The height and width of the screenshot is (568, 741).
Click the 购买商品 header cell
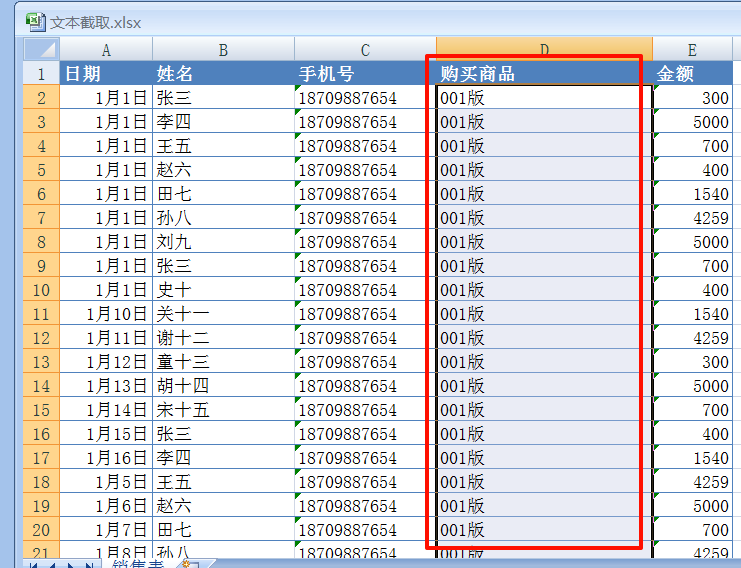pyautogui.click(x=544, y=73)
